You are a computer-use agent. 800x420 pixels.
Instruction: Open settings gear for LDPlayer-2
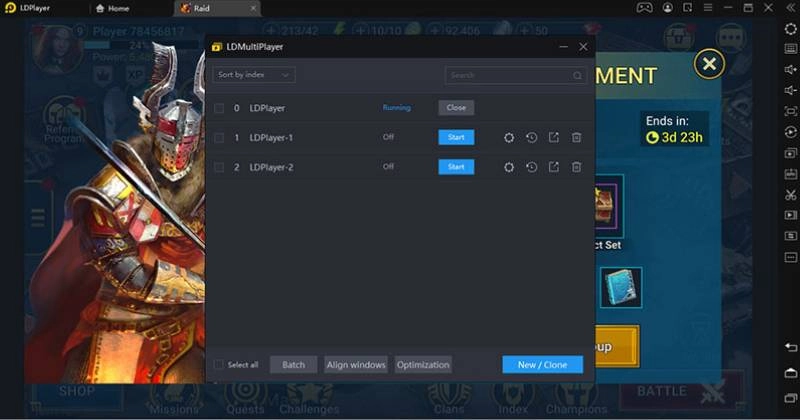click(x=509, y=167)
